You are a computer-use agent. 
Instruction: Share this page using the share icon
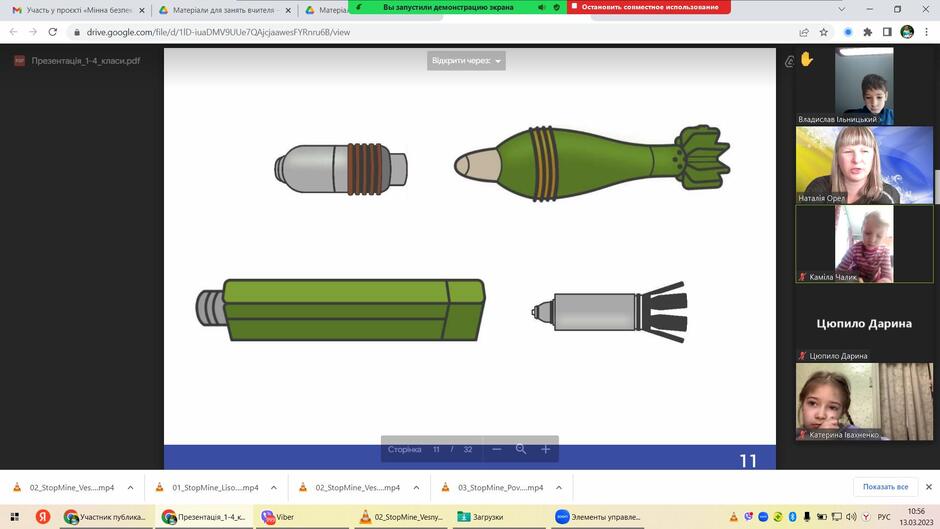pyautogui.click(x=804, y=32)
